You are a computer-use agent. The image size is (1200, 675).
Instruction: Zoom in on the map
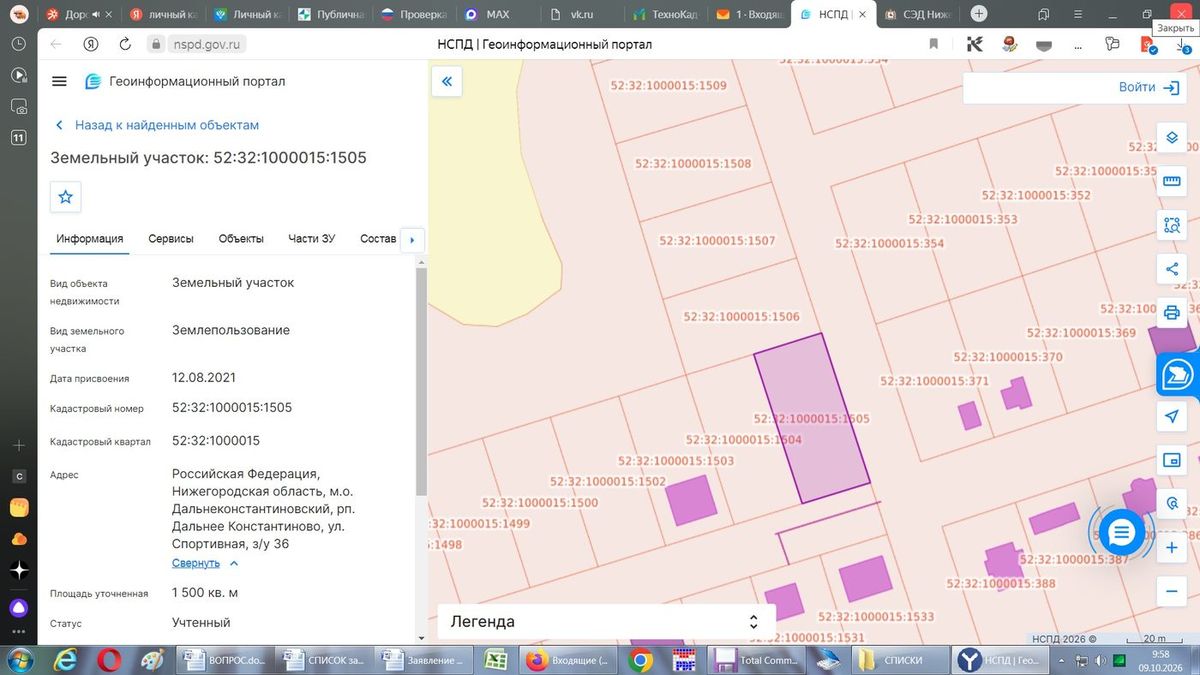(x=1172, y=548)
